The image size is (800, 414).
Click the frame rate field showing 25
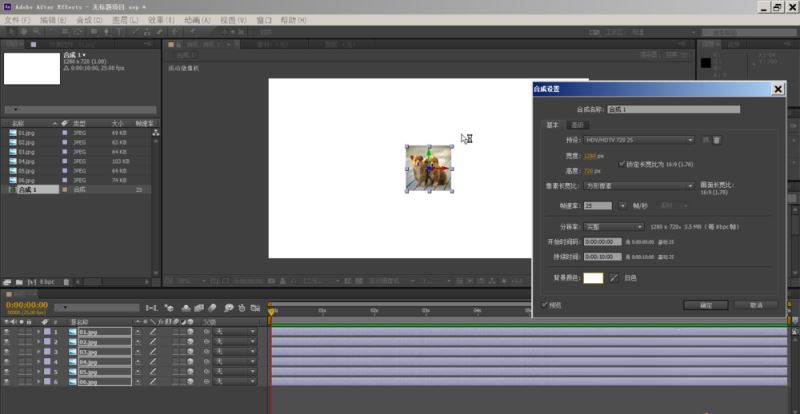pos(597,206)
